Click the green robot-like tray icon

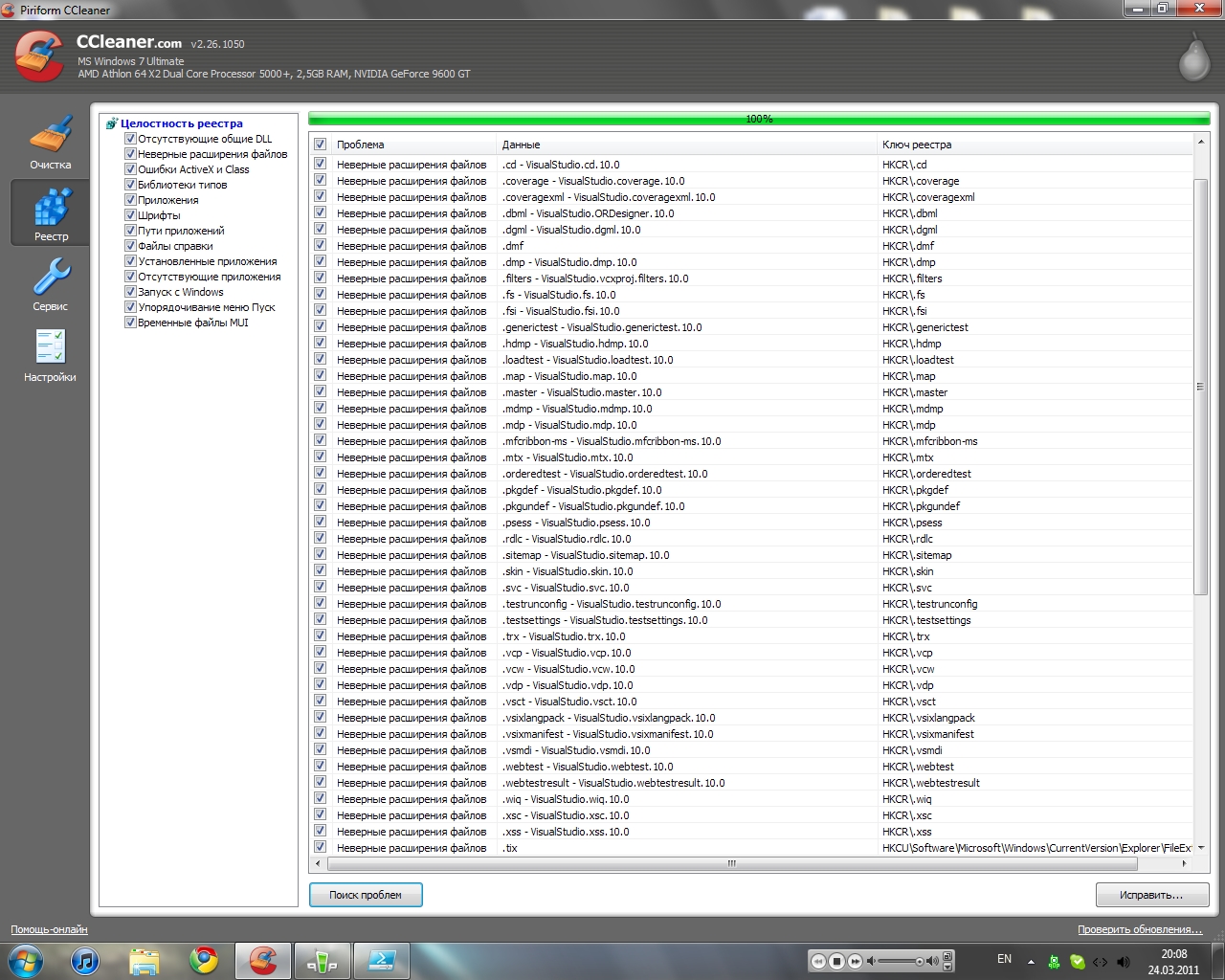[1054, 962]
